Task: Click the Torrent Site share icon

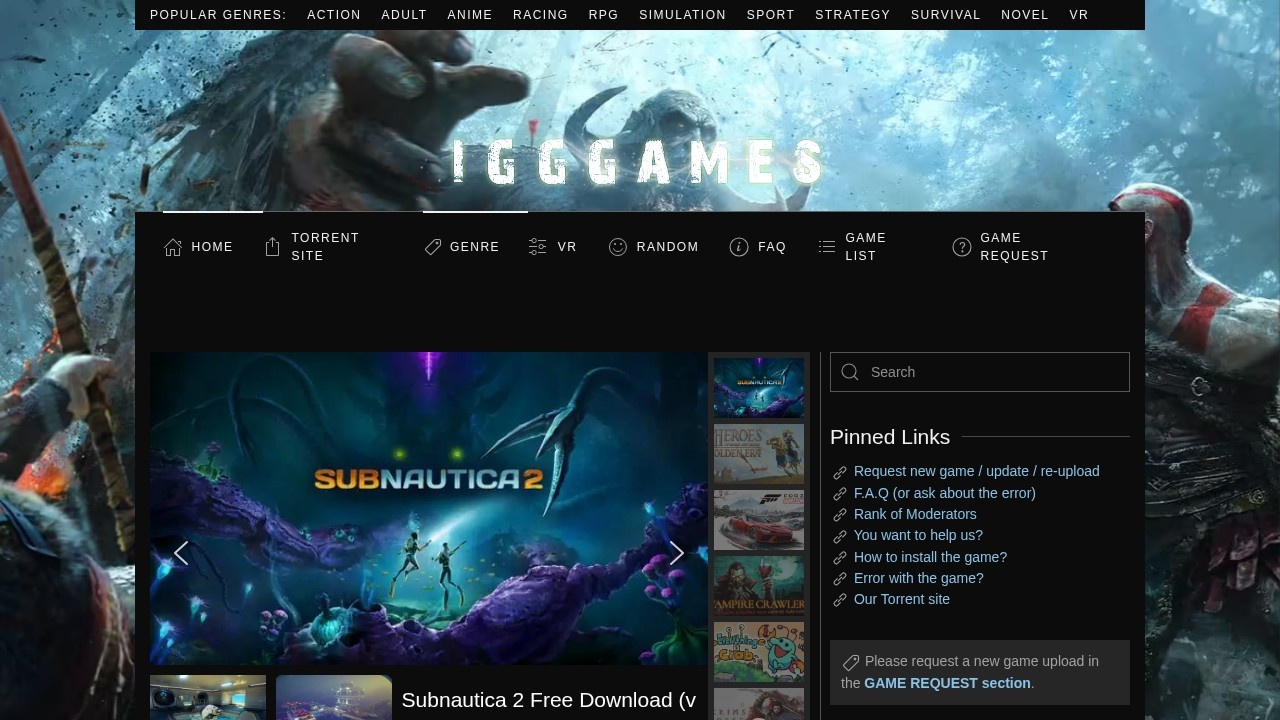Action: pyautogui.click(x=272, y=247)
